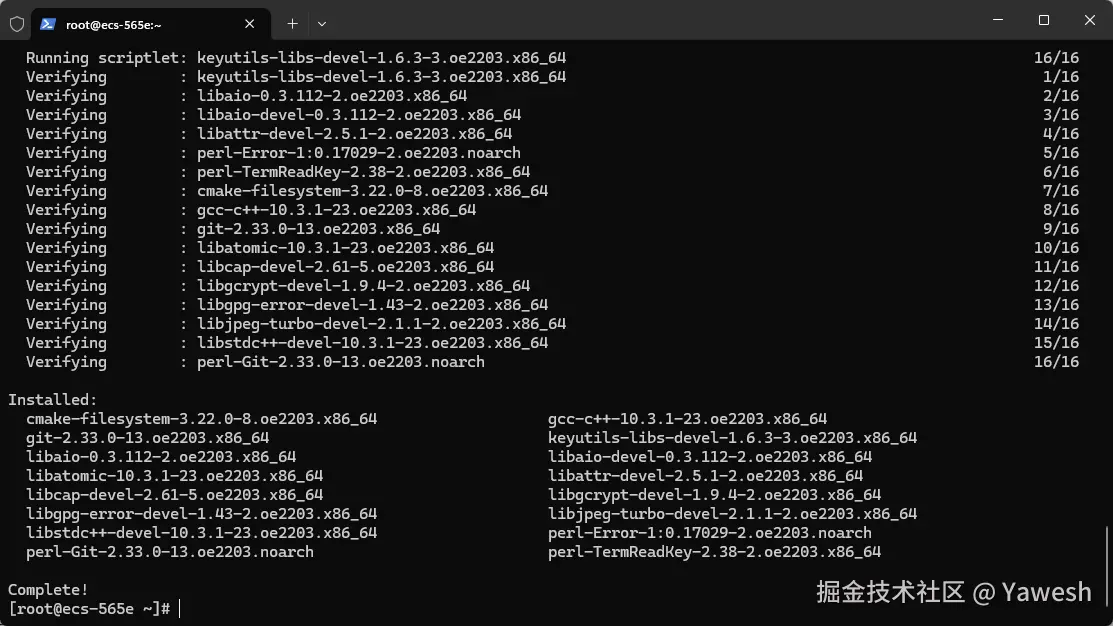Click installed gcc-c++-10.3.1-23 package entry

coord(687,419)
